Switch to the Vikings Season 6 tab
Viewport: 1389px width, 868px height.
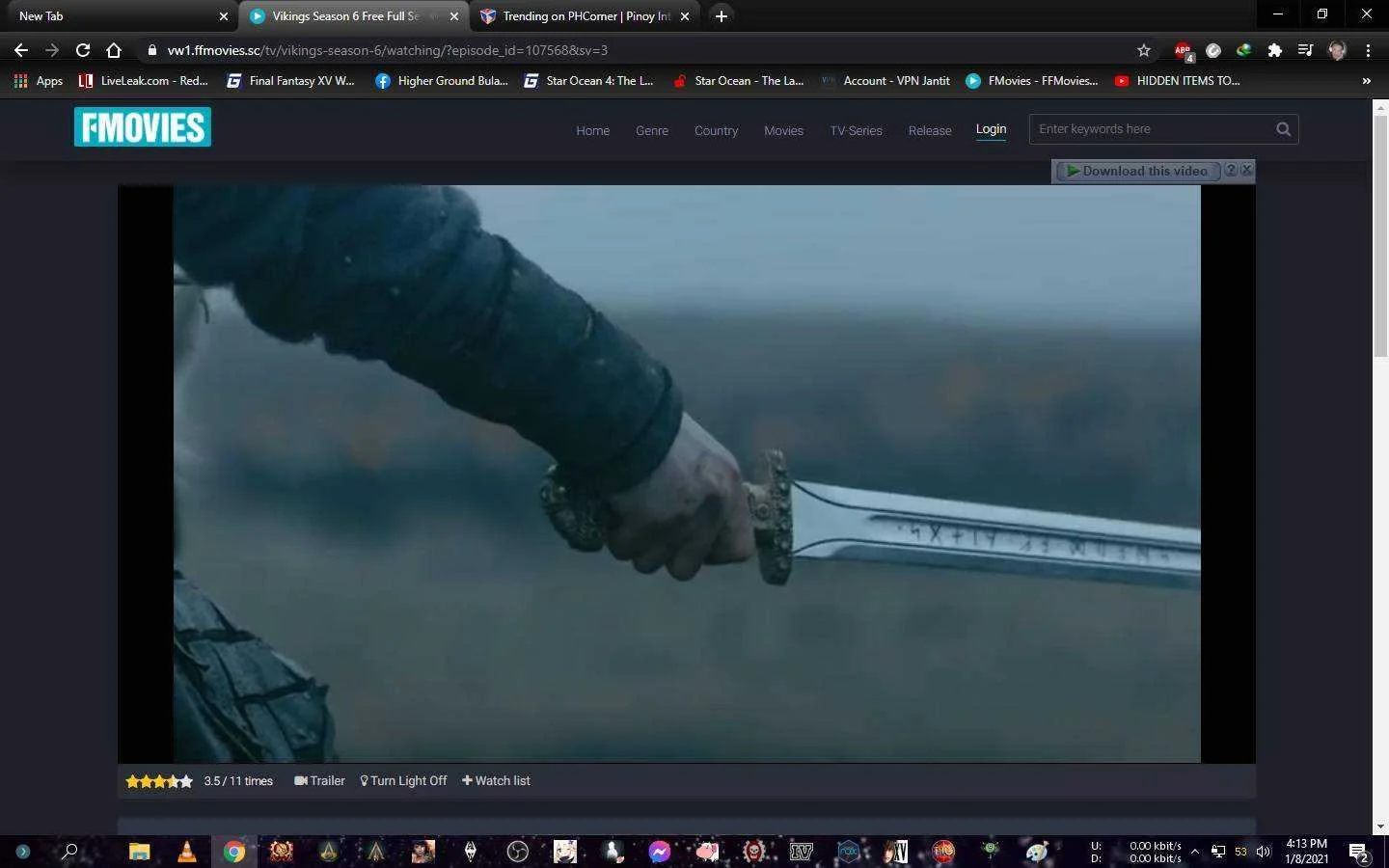click(x=353, y=16)
